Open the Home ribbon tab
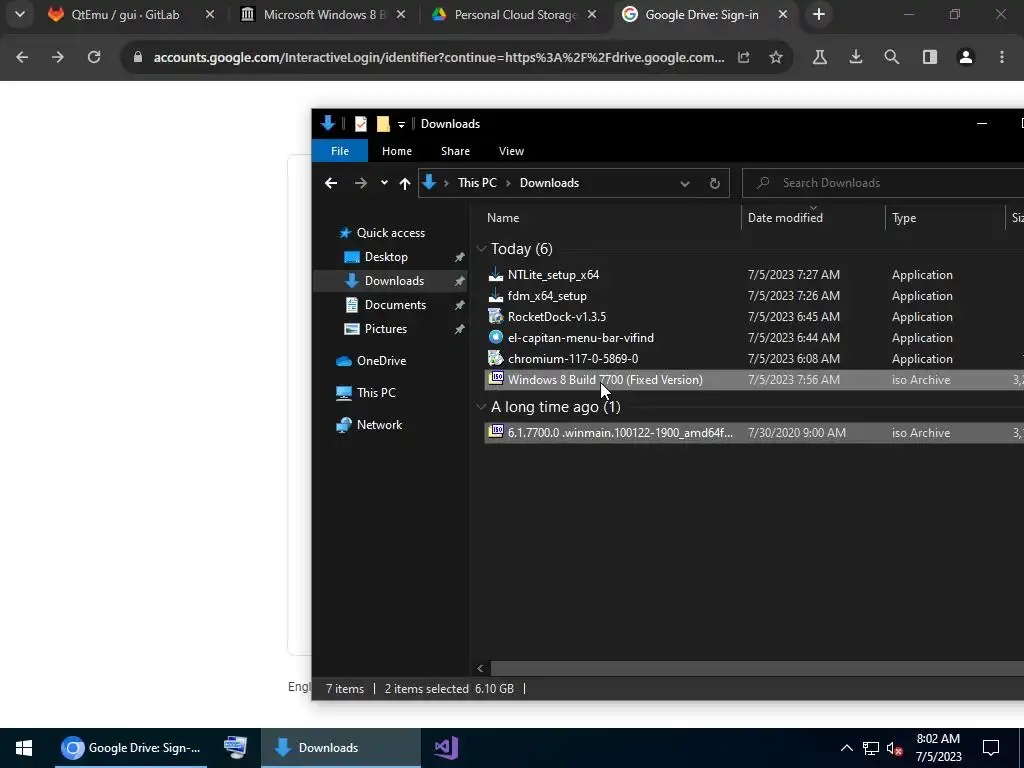This screenshot has height=768, width=1024. coord(396,151)
